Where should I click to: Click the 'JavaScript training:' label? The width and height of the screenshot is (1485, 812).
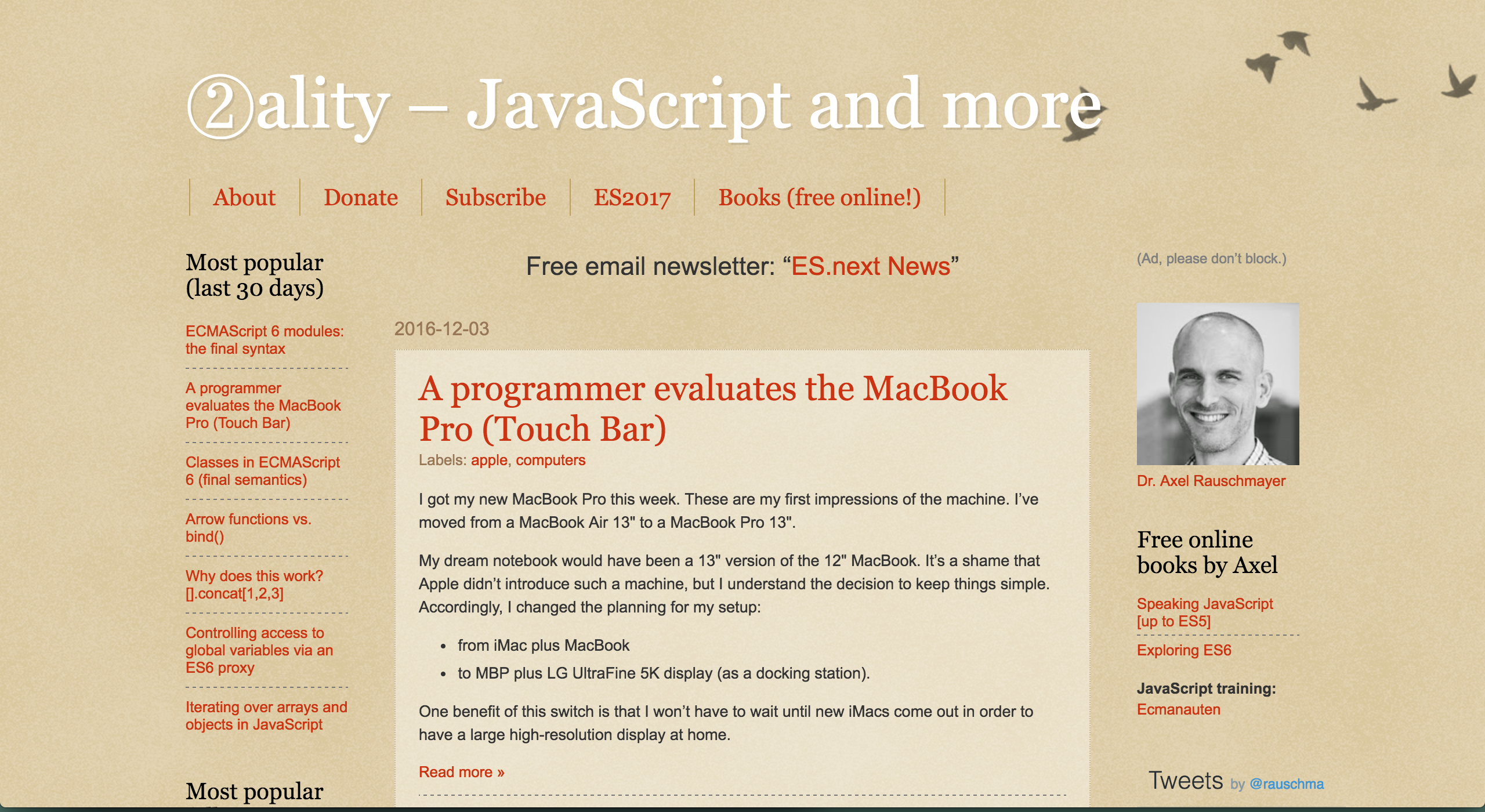pyautogui.click(x=1207, y=688)
